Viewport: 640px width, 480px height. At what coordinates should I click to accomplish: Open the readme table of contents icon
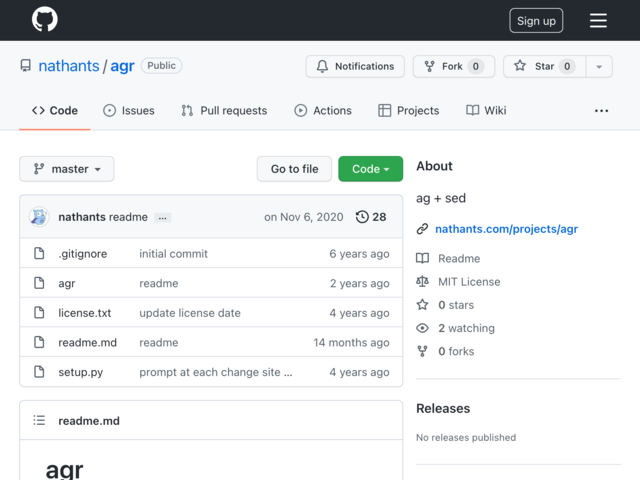point(39,420)
